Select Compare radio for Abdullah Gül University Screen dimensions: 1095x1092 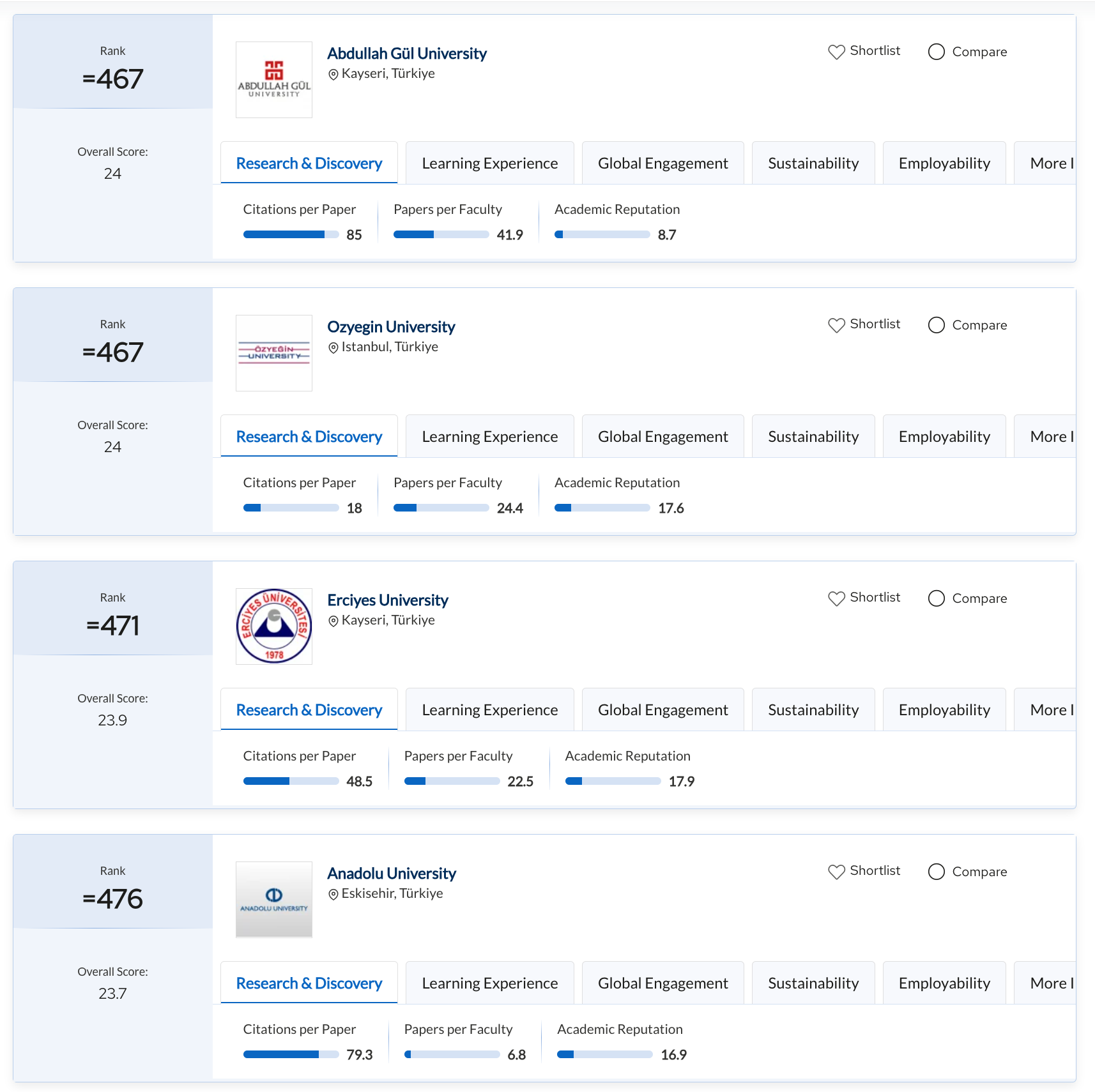[x=937, y=52]
